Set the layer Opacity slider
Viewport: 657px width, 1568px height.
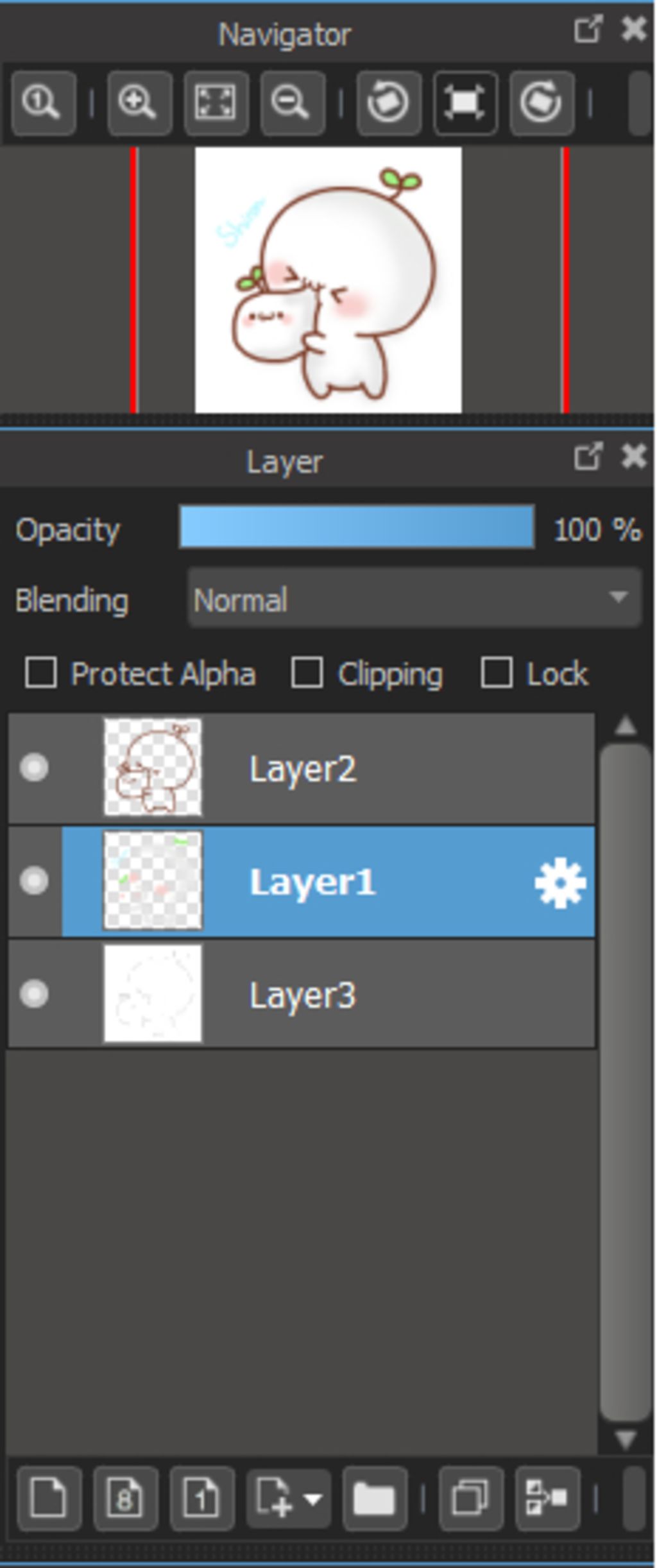pos(357,527)
